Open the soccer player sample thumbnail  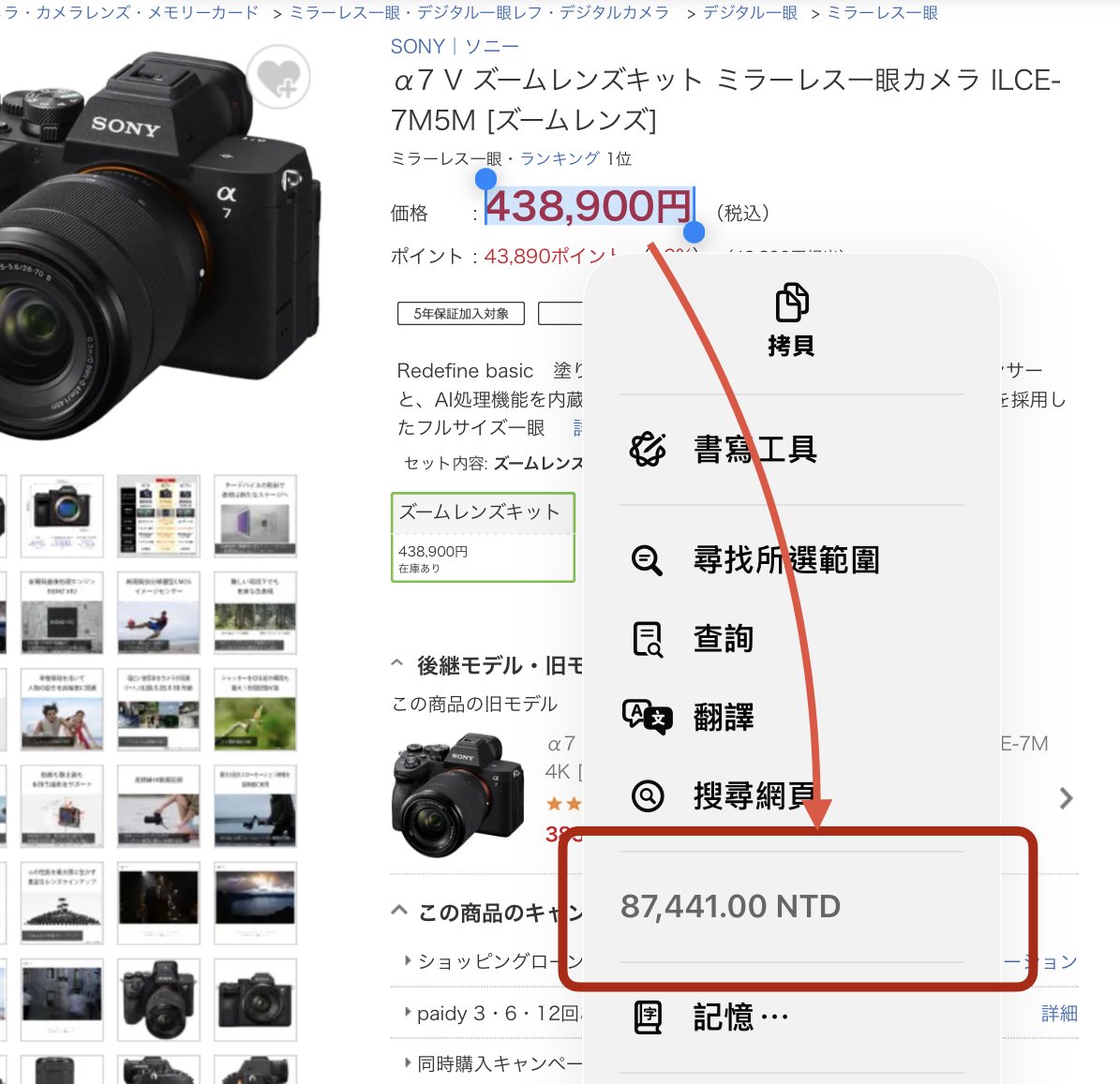click(x=158, y=613)
